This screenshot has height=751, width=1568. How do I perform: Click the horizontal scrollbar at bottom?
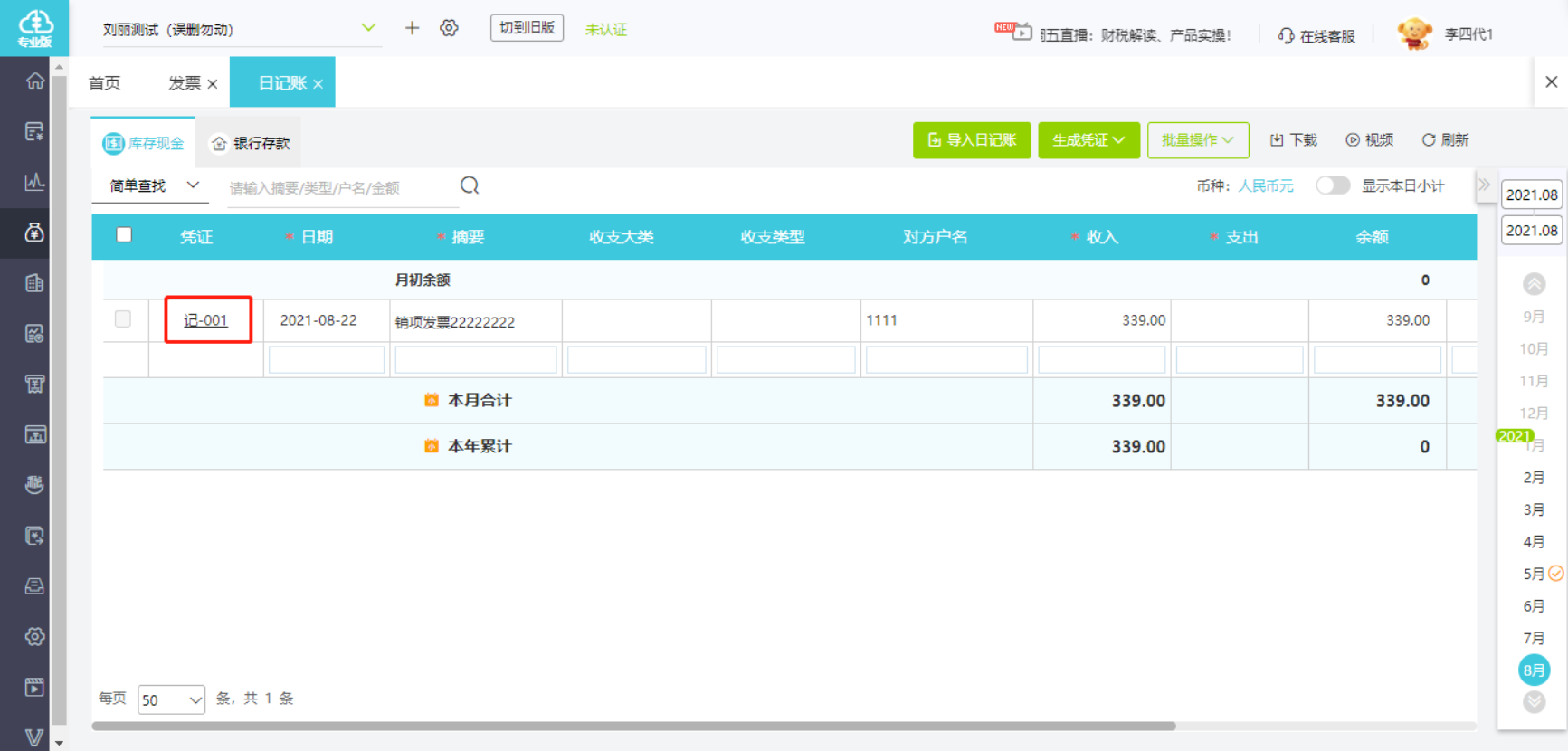pyautogui.click(x=633, y=726)
